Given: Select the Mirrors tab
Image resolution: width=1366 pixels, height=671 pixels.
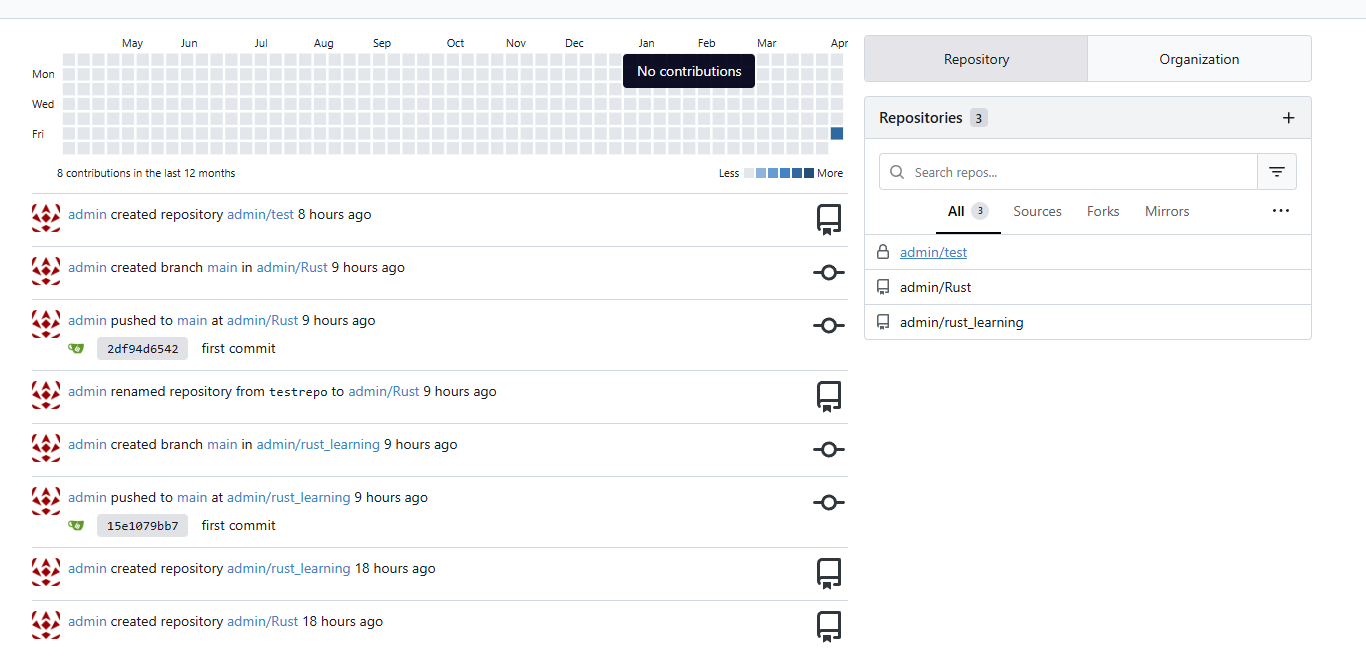Looking at the screenshot, I should [1167, 211].
